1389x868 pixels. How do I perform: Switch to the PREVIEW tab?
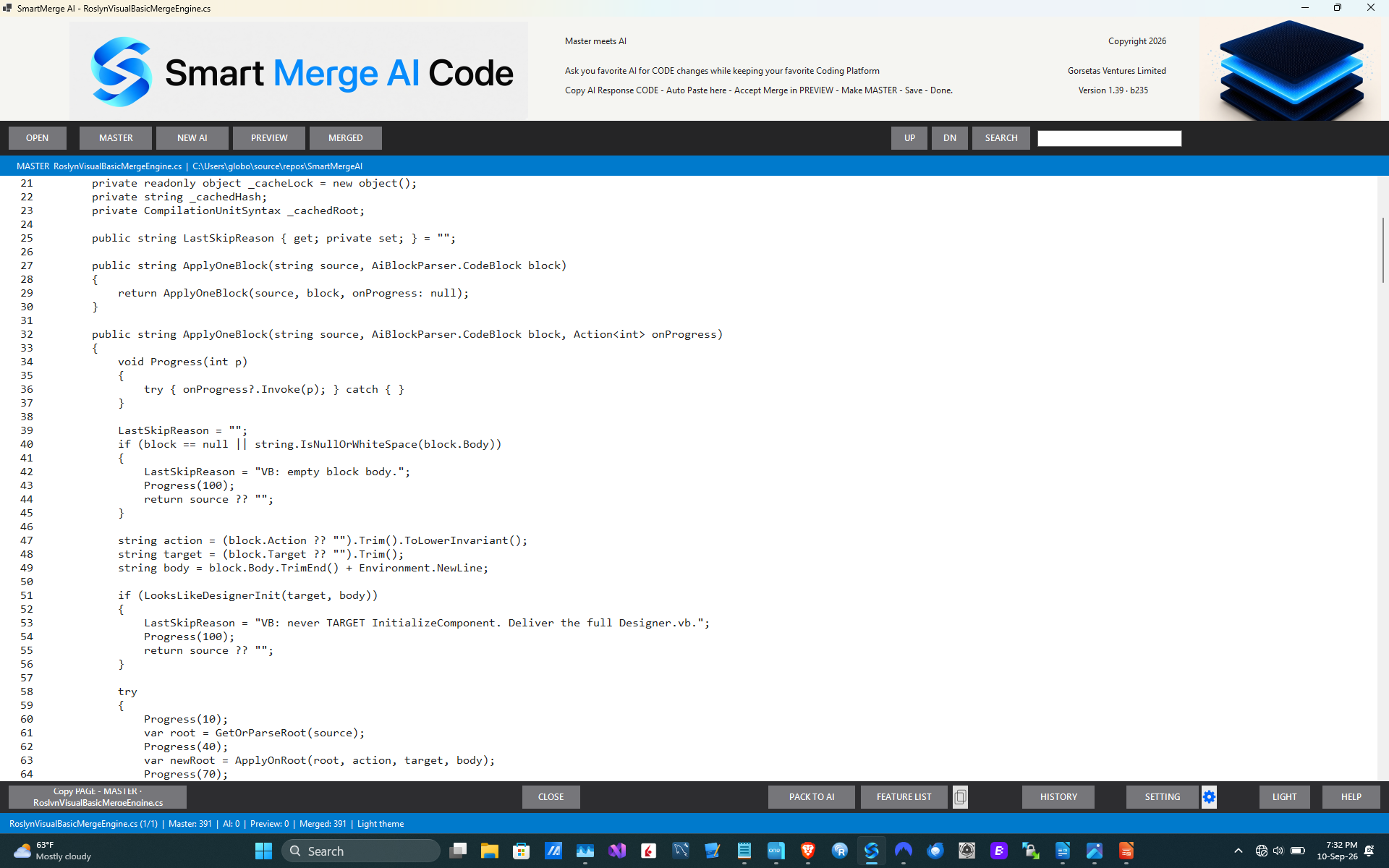[269, 137]
